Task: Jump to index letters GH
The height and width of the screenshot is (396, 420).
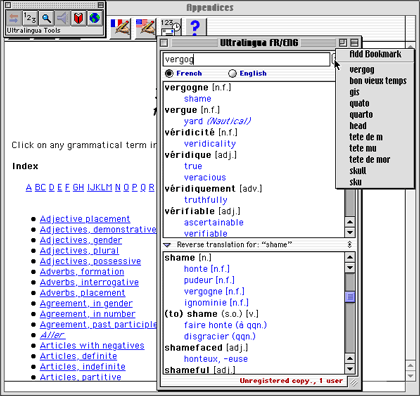Action: (x=78, y=188)
